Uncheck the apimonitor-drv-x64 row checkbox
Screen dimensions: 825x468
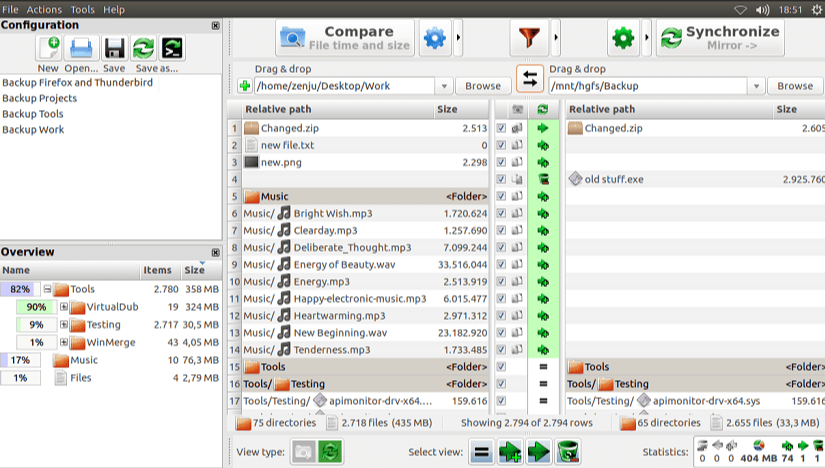501,401
